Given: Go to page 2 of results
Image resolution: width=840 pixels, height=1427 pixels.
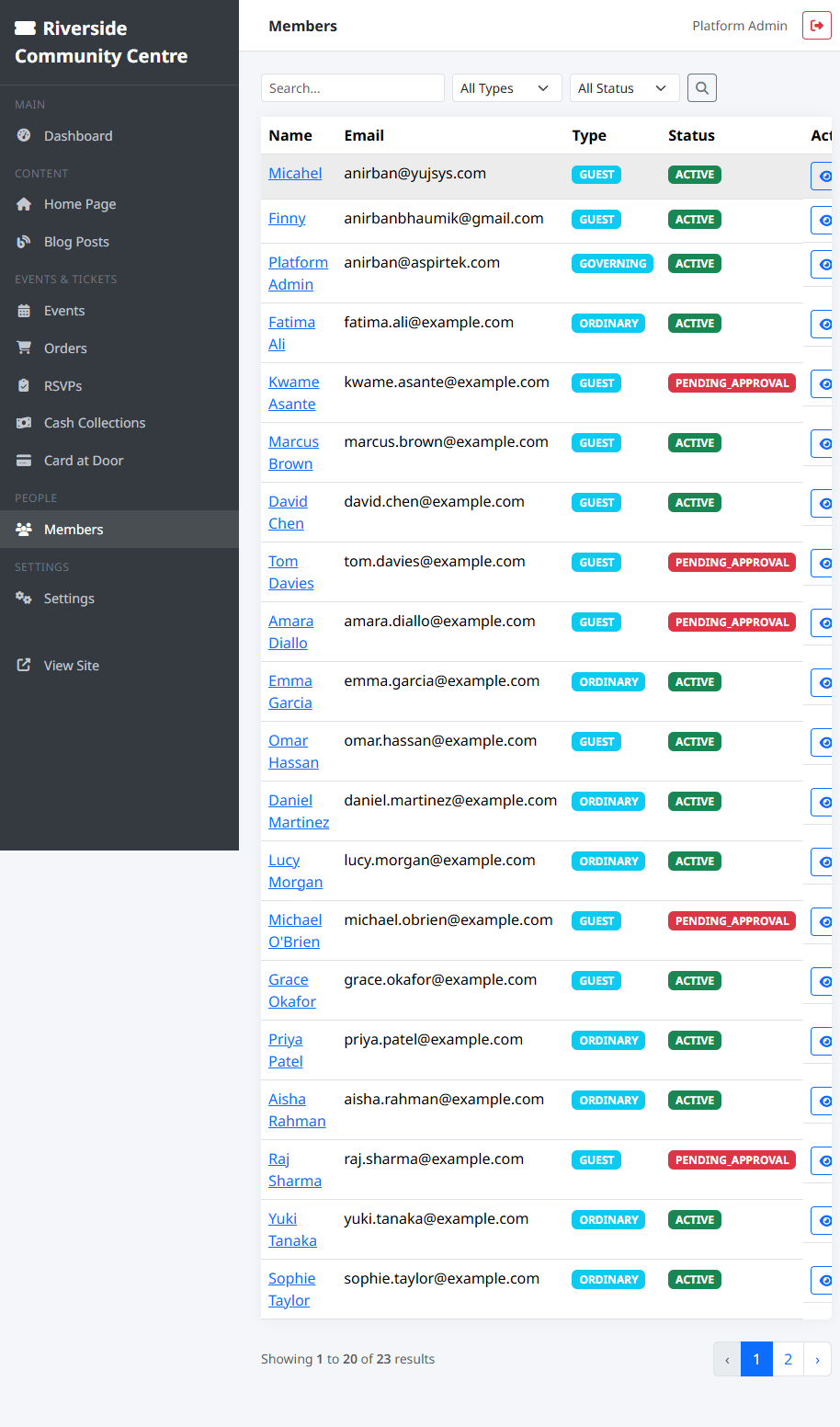Looking at the screenshot, I should [x=788, y=1359].
